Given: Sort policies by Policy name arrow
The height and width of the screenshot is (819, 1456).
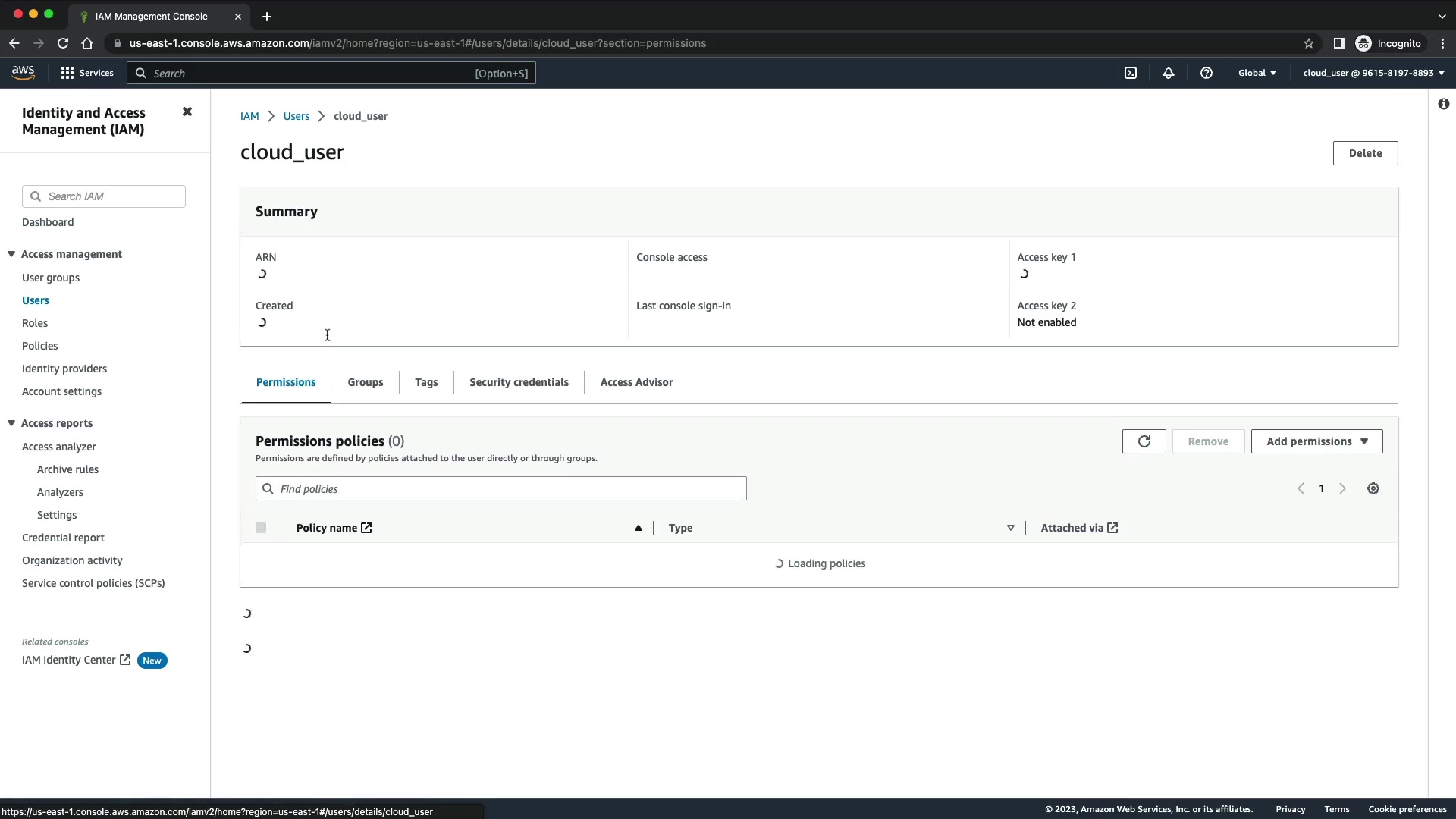Looking at the screenshot, I should [x=638, y=528].
